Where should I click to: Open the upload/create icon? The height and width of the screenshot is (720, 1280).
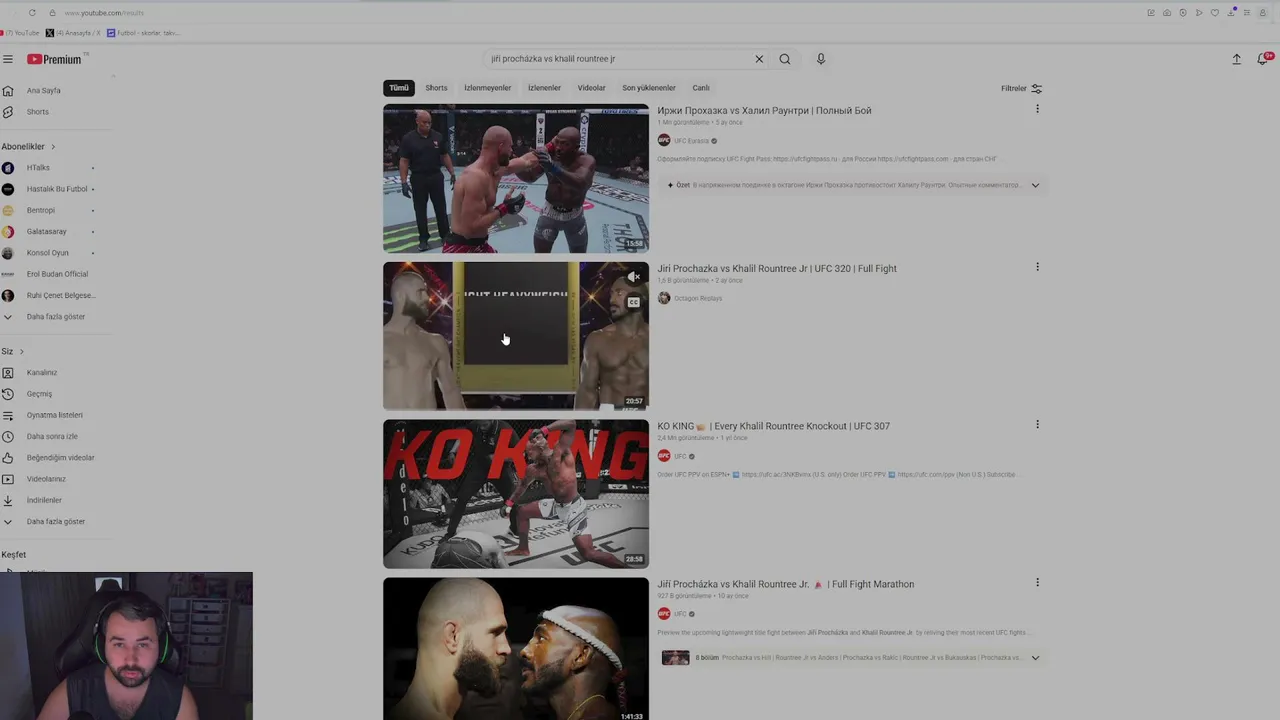(1236, 59)
